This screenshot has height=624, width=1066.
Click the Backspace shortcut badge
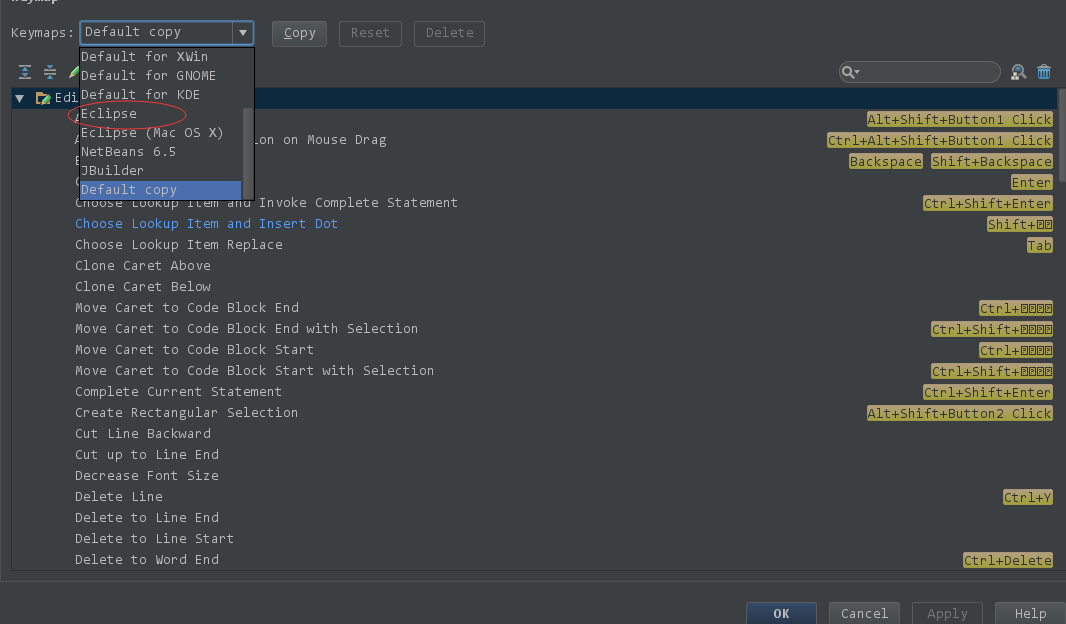point(885,162)
